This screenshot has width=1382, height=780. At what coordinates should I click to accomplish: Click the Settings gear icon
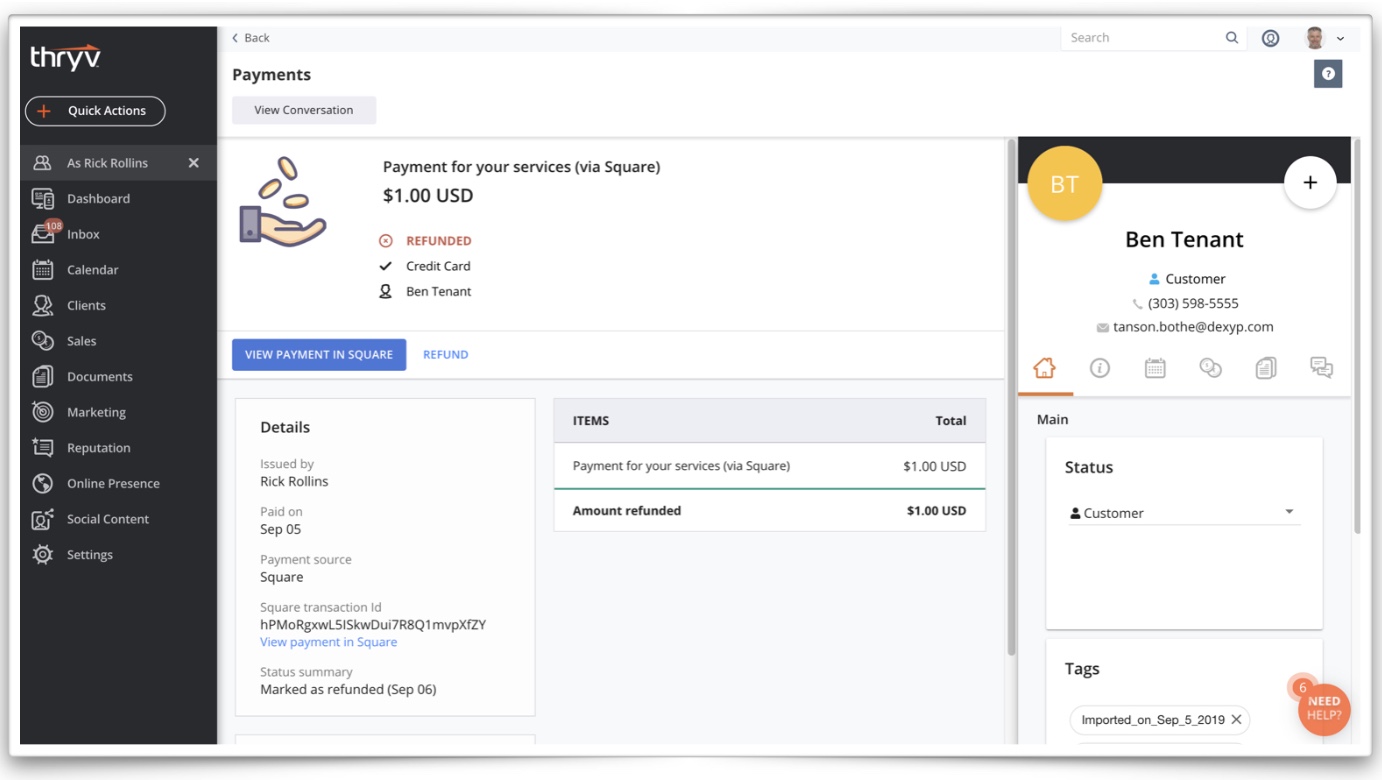coord(43,555)
